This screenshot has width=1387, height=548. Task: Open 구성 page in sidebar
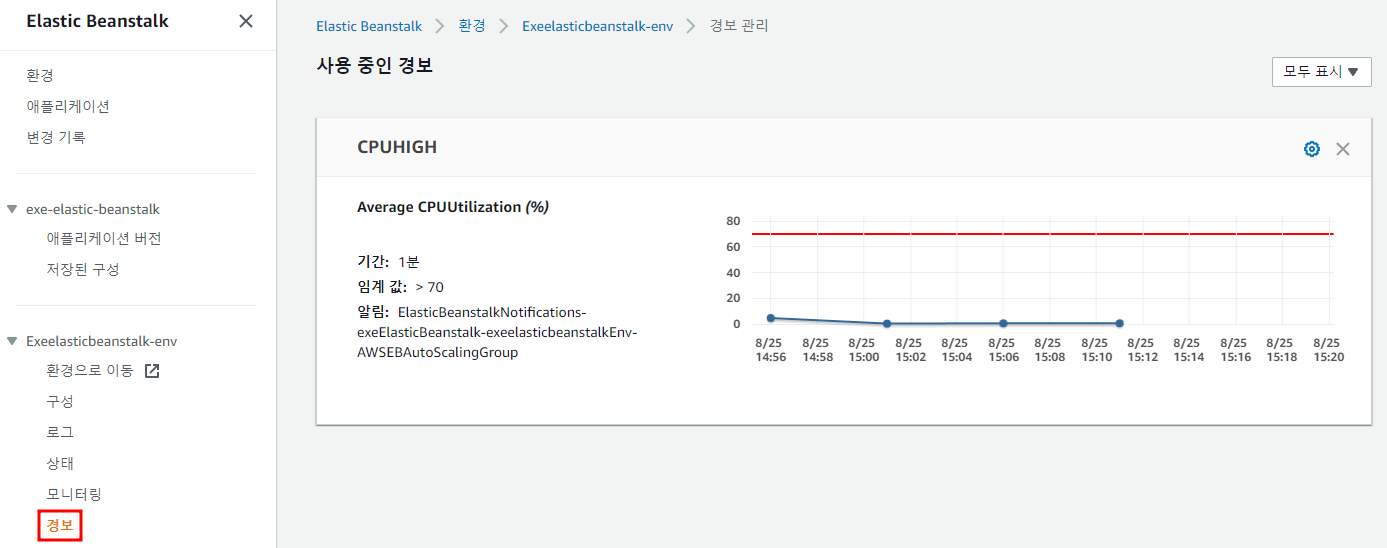[x=60, y=401]
